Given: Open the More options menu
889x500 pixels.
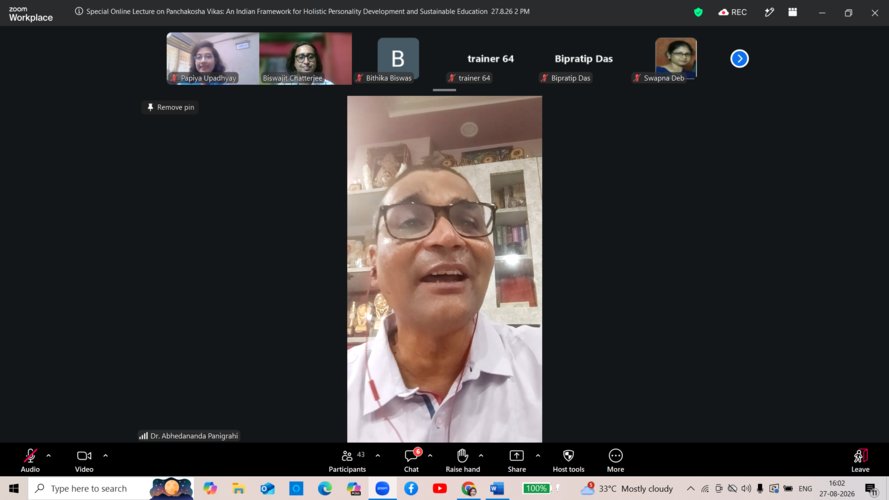Looking at the screenshot, I should point(615,460).
